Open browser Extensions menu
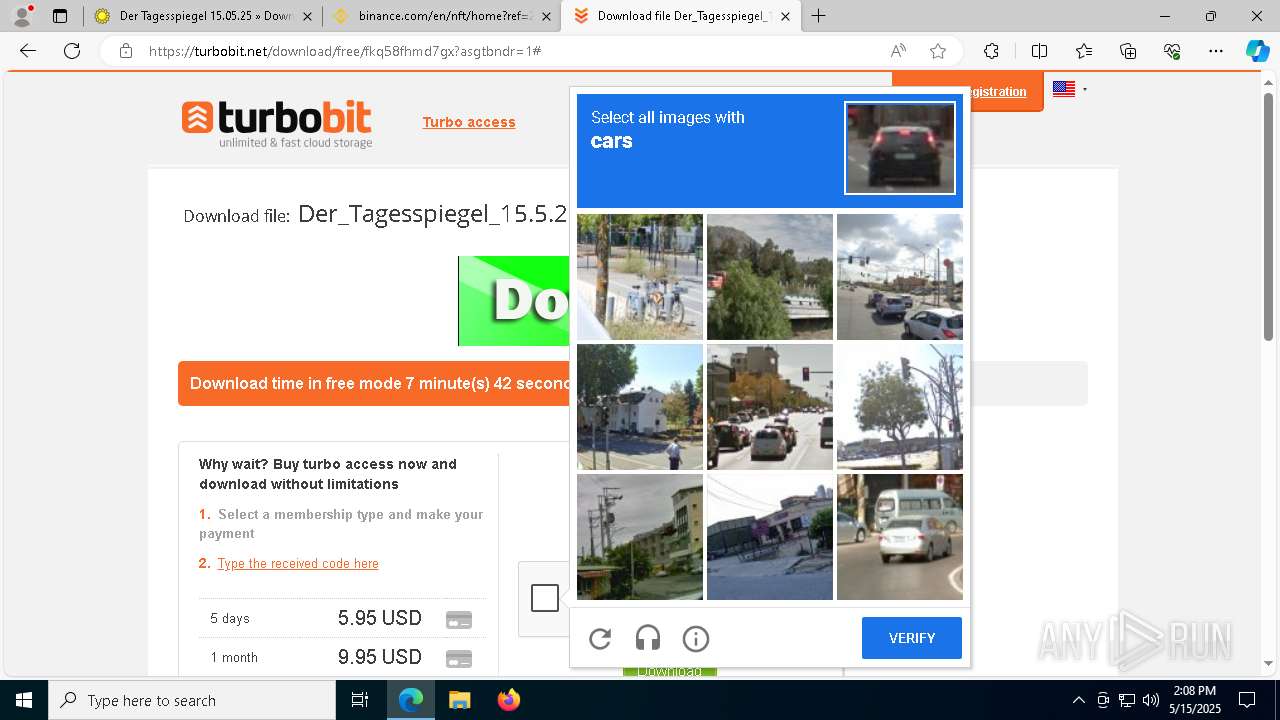1280x720 pixels. click(991, 51)
